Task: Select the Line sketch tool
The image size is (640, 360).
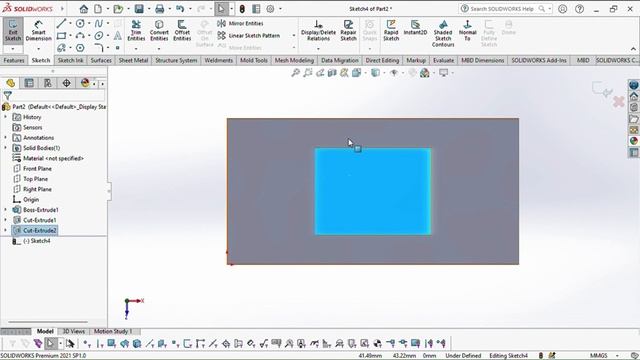Action: (x=61, y=23)
